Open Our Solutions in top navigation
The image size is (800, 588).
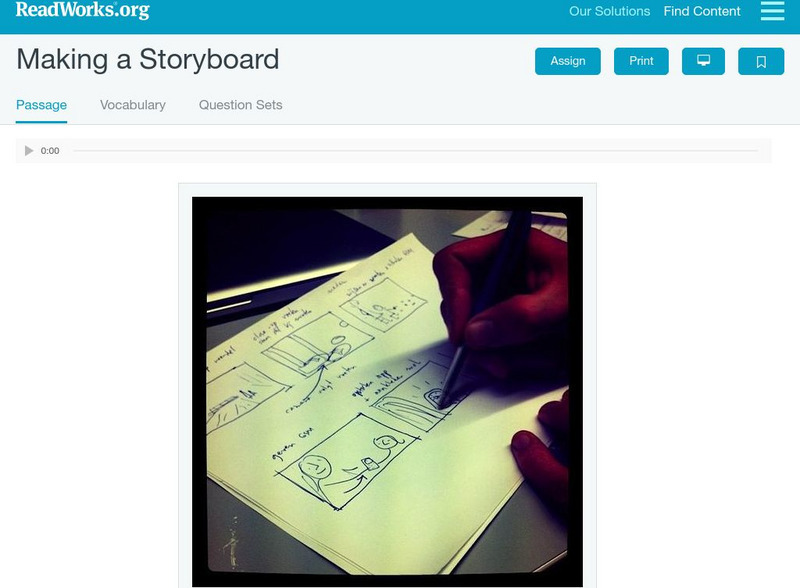[609, 11]
